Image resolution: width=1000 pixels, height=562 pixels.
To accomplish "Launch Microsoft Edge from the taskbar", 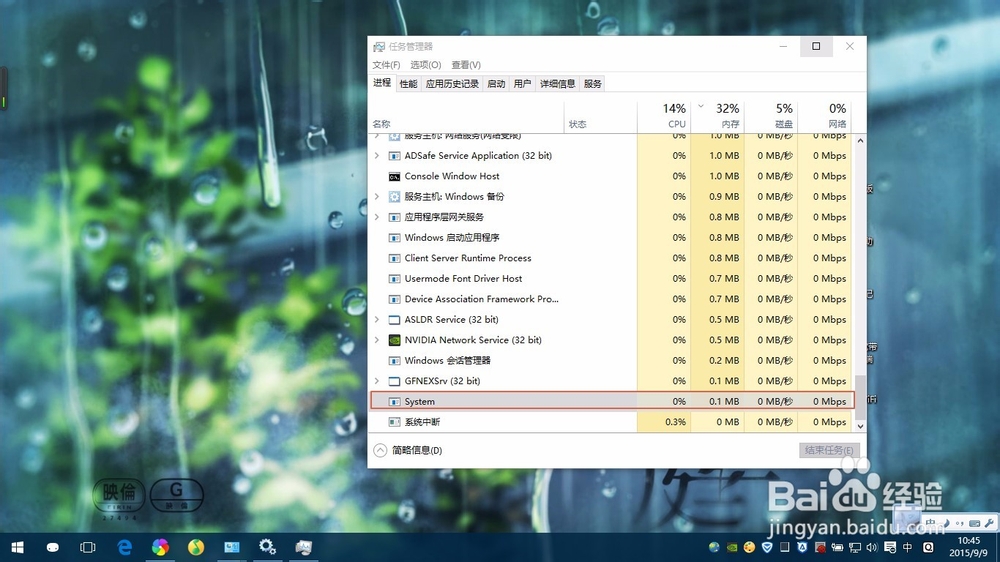I will pos(124,547).
